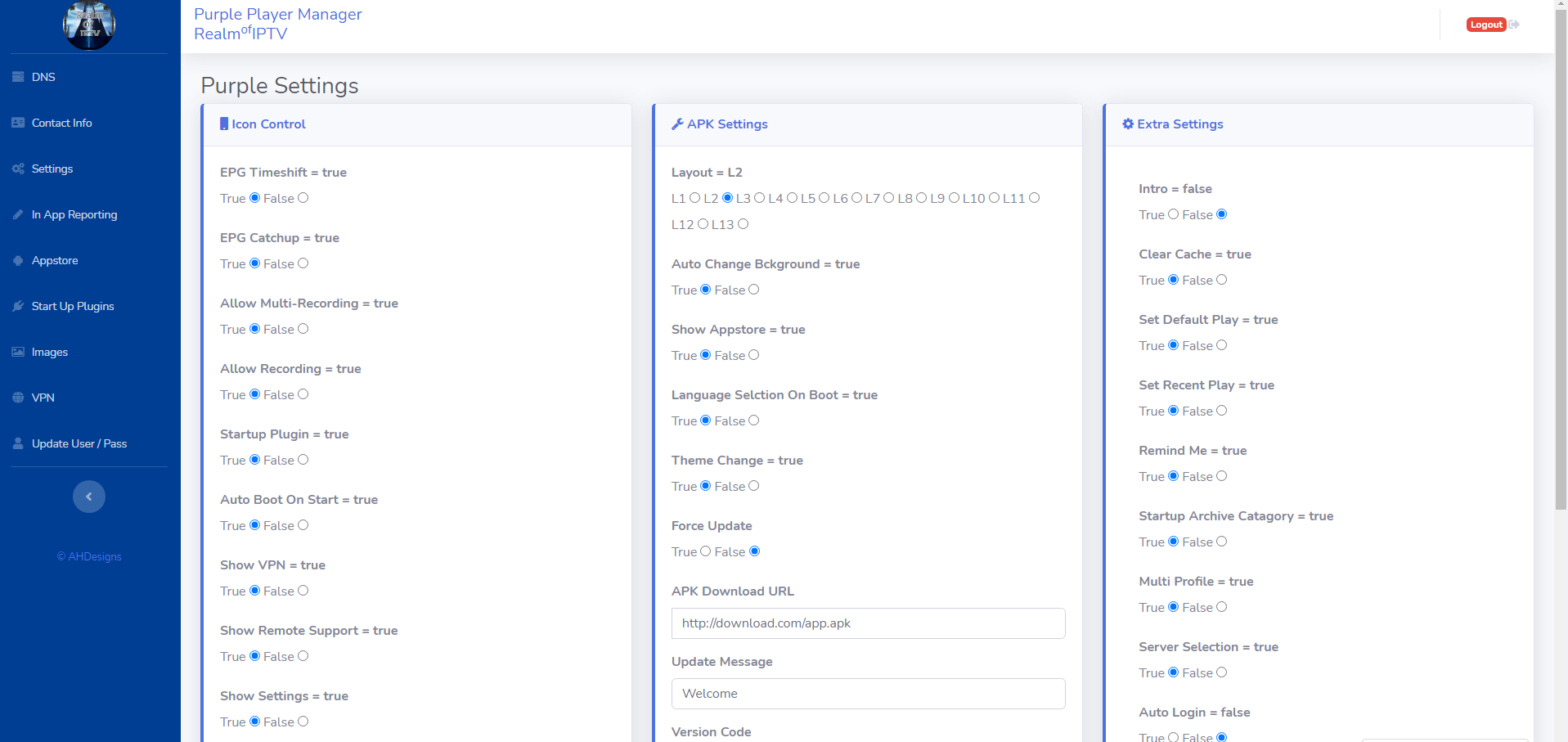The width and height of the screenshot is (1568, 742).
Task: Click the red Logout button
Action: coord(1486,25)
